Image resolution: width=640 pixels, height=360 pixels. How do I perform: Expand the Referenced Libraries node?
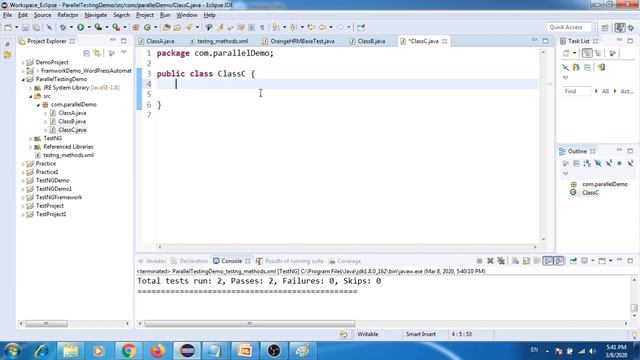click(31, 147)
